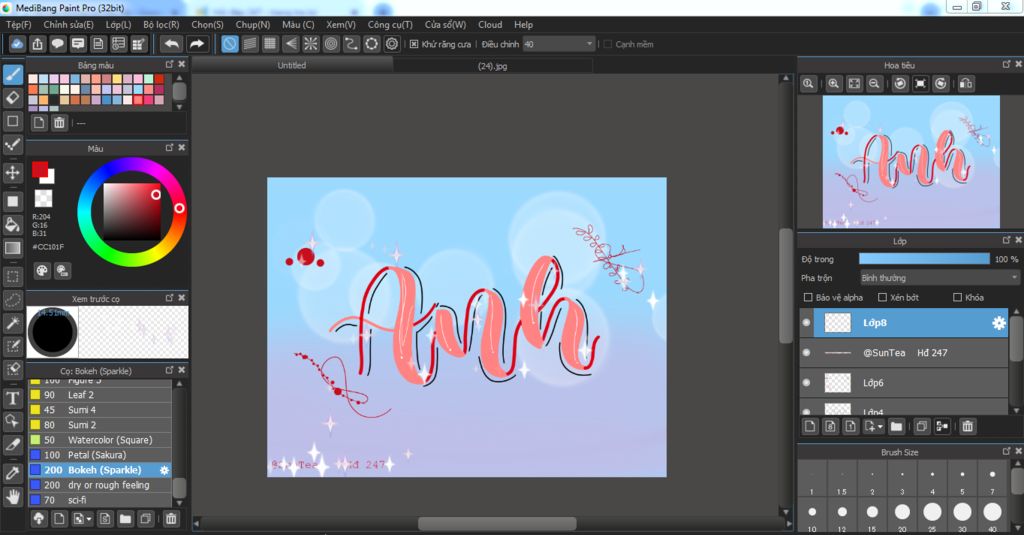Switch to the (24).jpg document tab

tap(492, 65)
